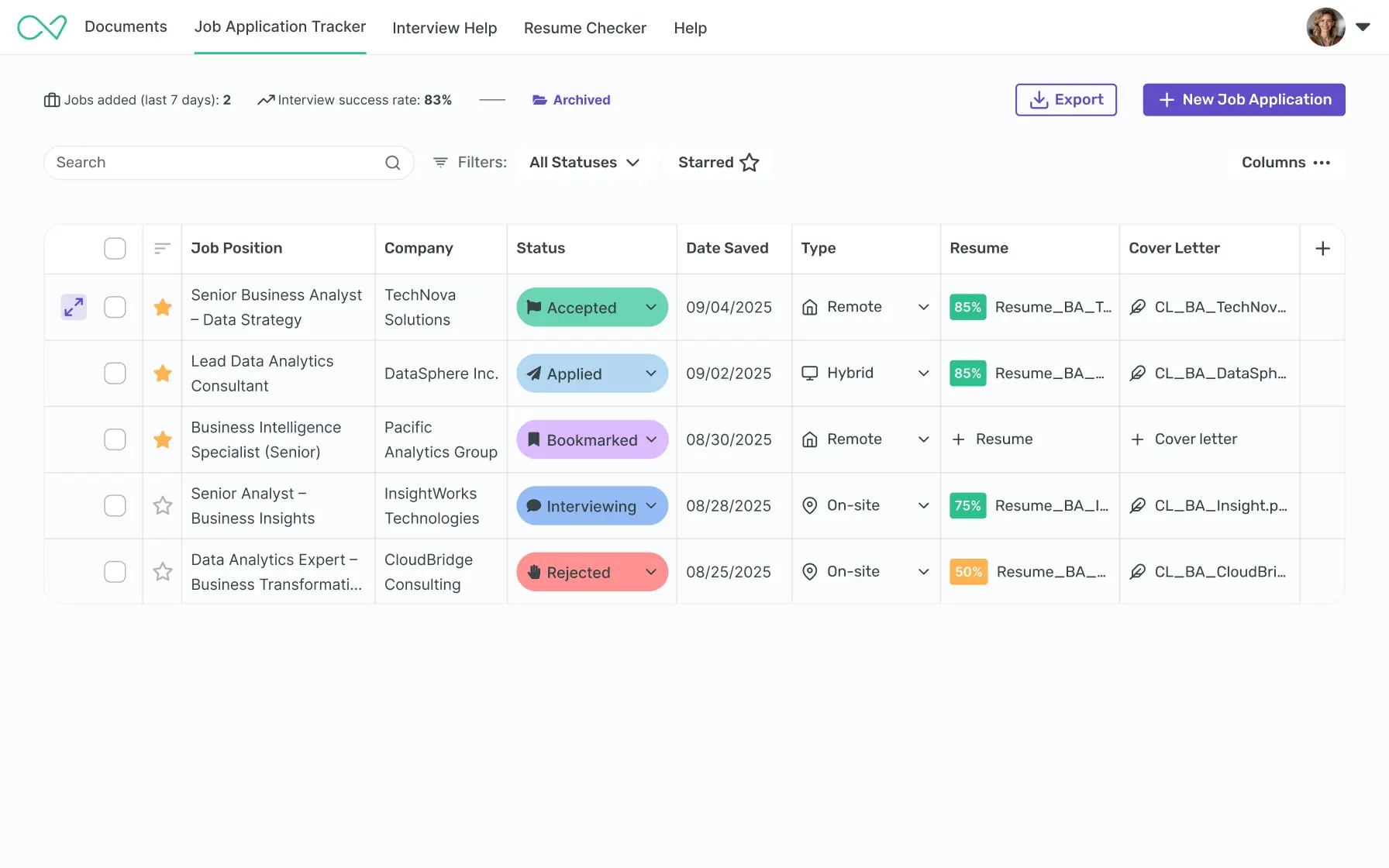Check the select-all checkbox in header
Image resolution: width=1389 pixels, height=868 pixels.
coord(115,249)
